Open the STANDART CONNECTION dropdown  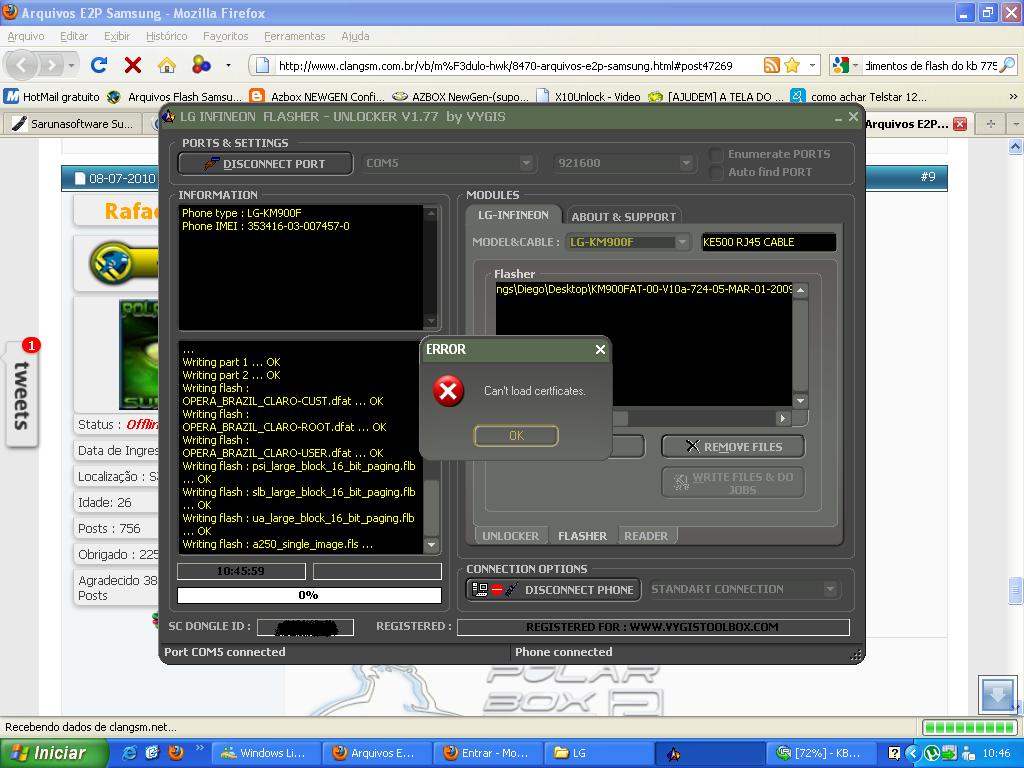point(830,589)
